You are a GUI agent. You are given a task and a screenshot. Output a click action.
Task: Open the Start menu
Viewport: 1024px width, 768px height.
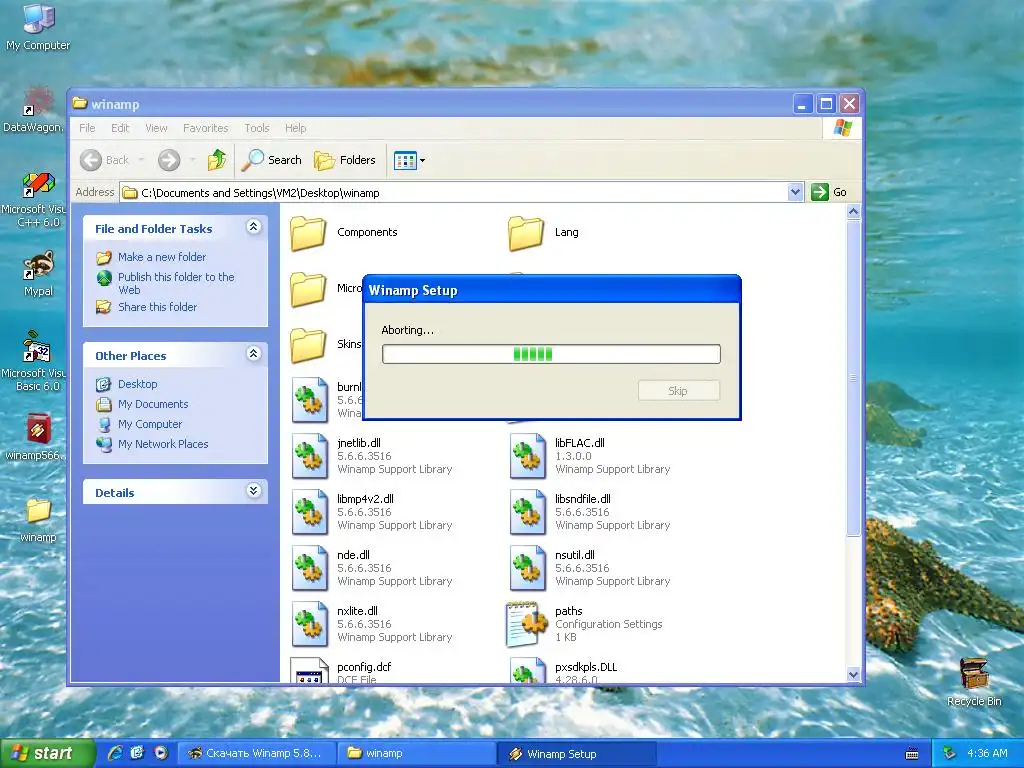47,754
